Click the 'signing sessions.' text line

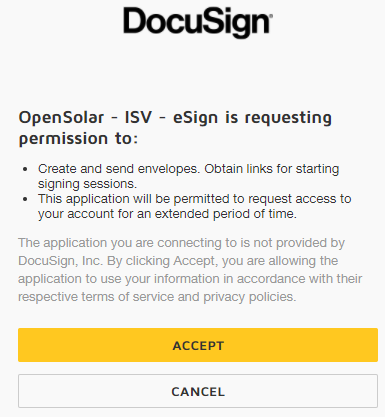pos(87,184)
